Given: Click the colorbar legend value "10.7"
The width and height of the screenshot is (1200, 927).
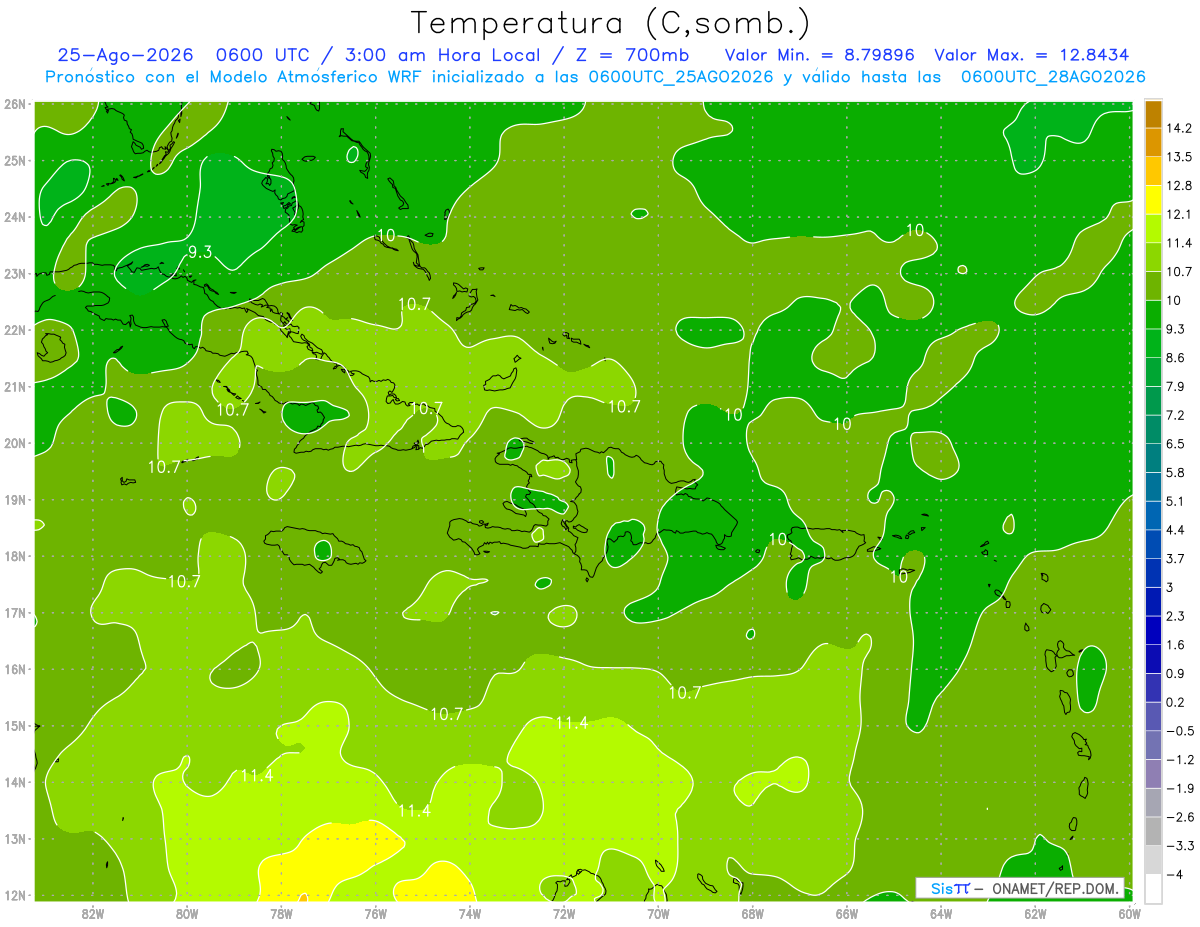Looking at the screenshot, I should click(1179, 271).
